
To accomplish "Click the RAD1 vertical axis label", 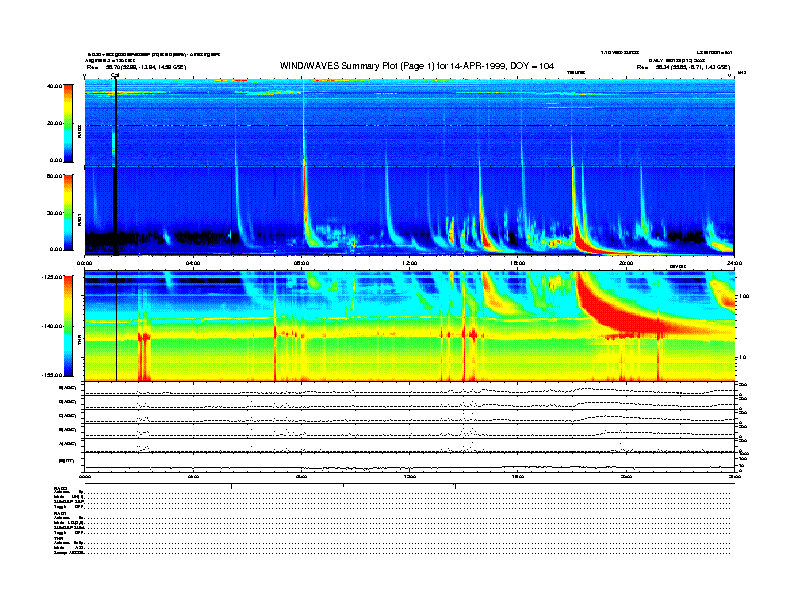I will click(x=79, y=218).
